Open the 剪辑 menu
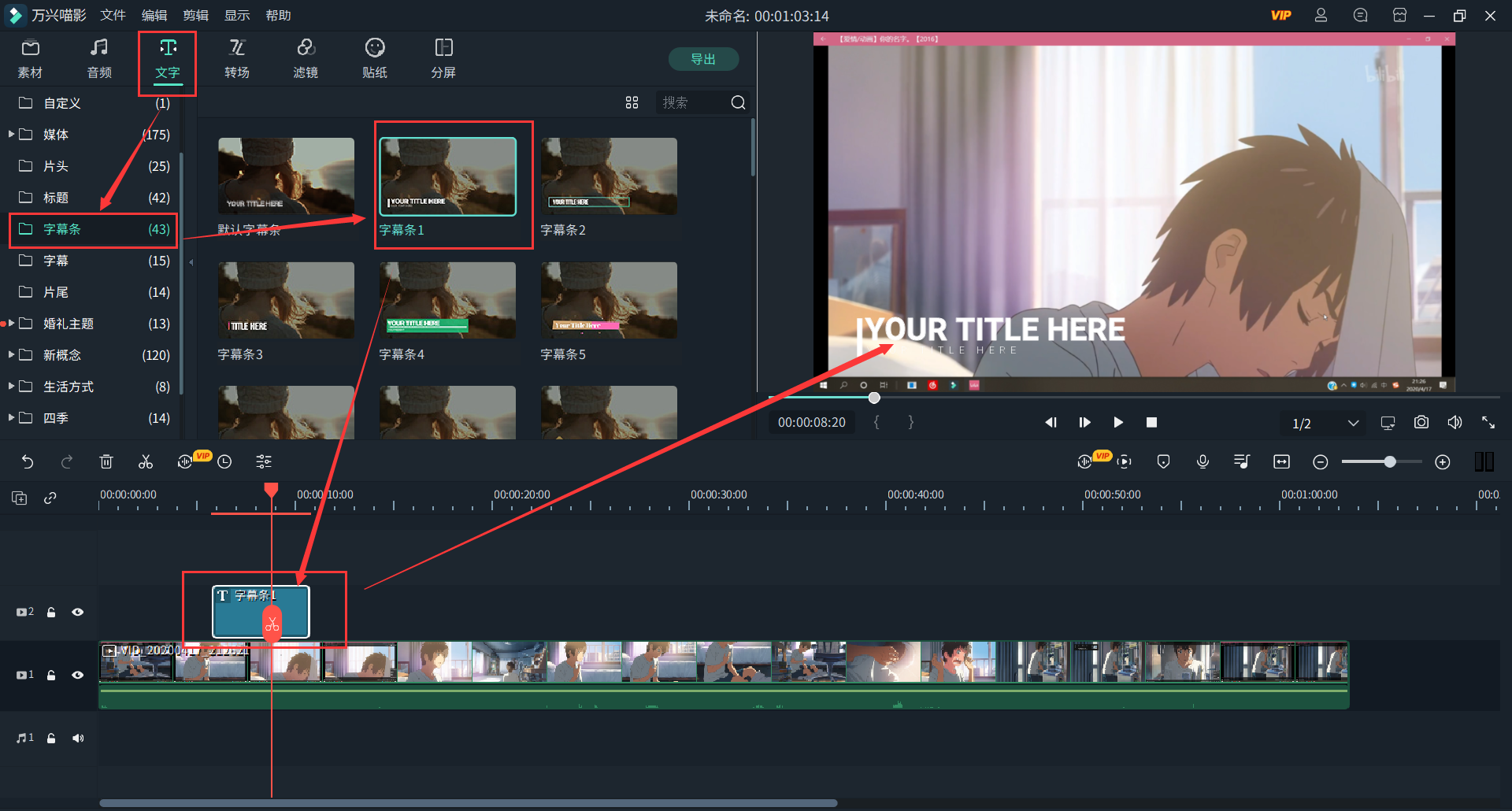The image size is (1512, 811). pyautogui.click(x=195, y=16)
